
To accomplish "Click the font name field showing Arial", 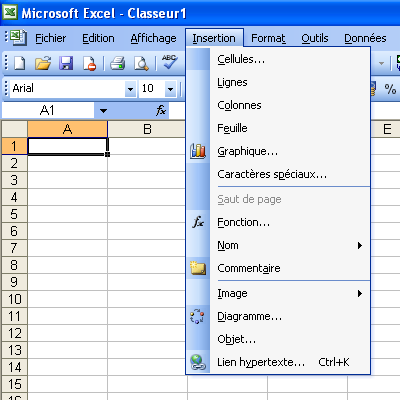I will pyautogui.click(x=68, y=89).
